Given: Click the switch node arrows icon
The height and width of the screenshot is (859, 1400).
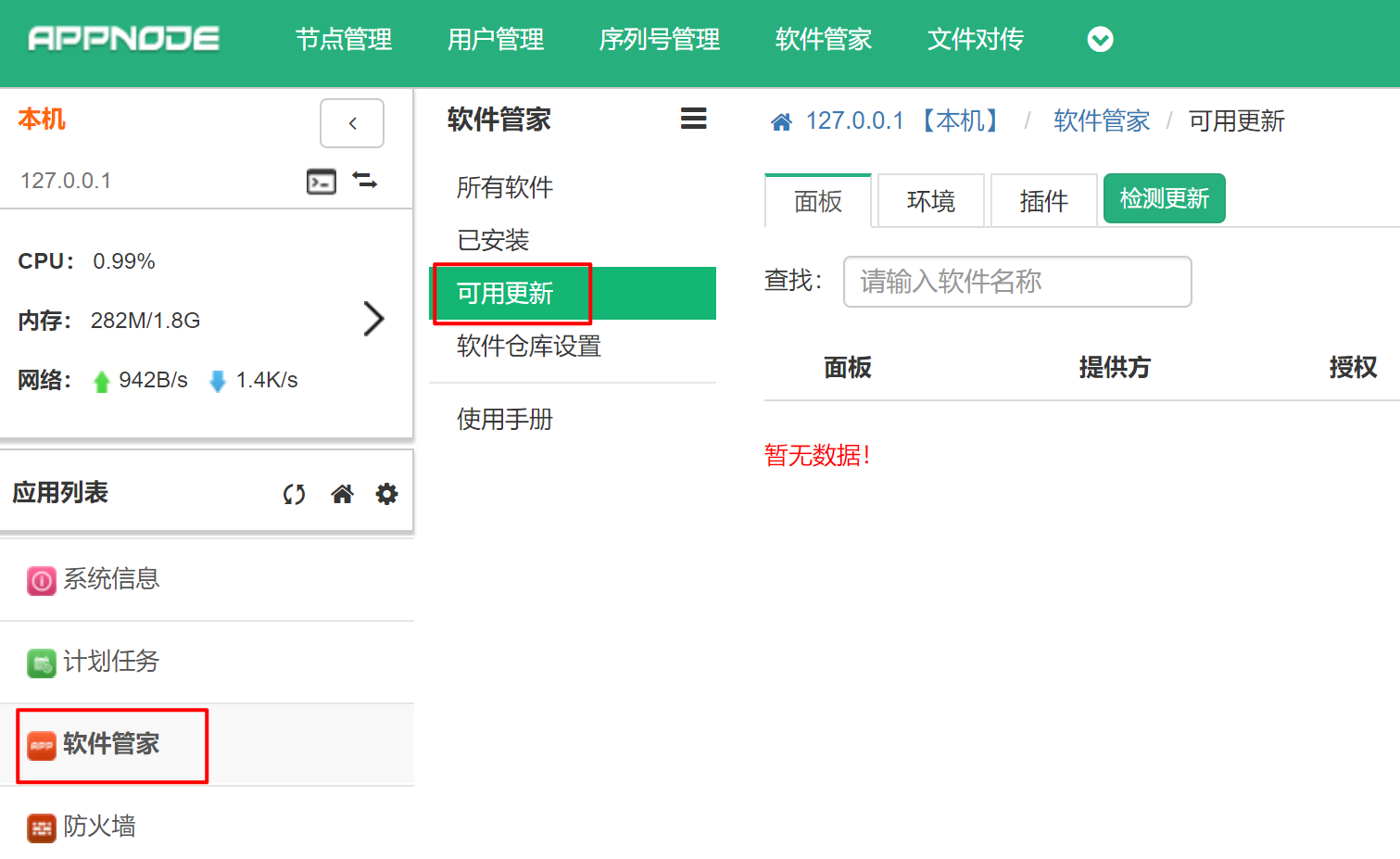Looking at the screenshot, I should pyautogui.click(x=365, y=181).
